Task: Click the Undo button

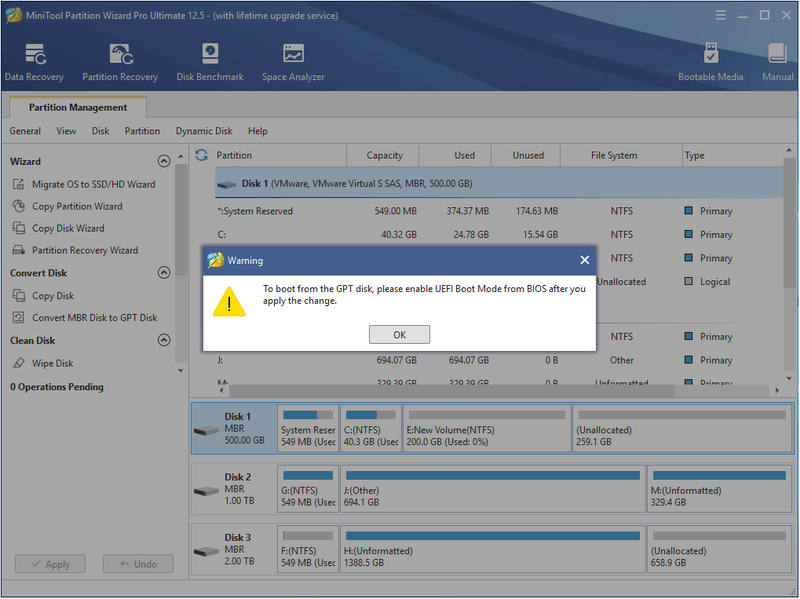Action: (x=138, y=564)
